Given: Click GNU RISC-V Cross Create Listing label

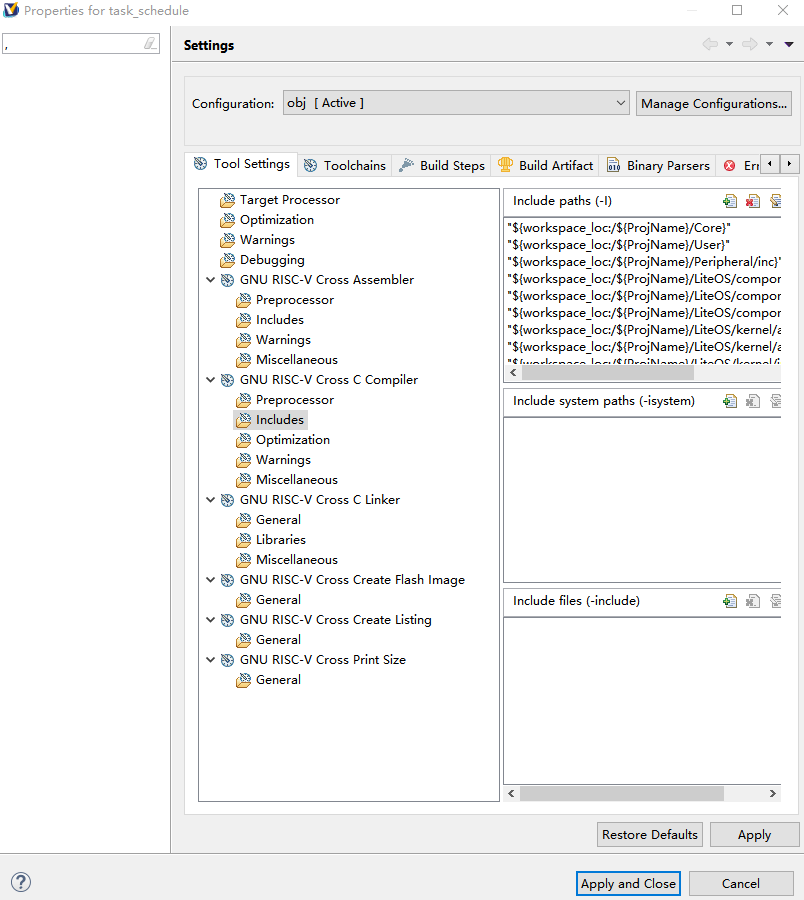Looking at the screenshot, I should 336,620.
